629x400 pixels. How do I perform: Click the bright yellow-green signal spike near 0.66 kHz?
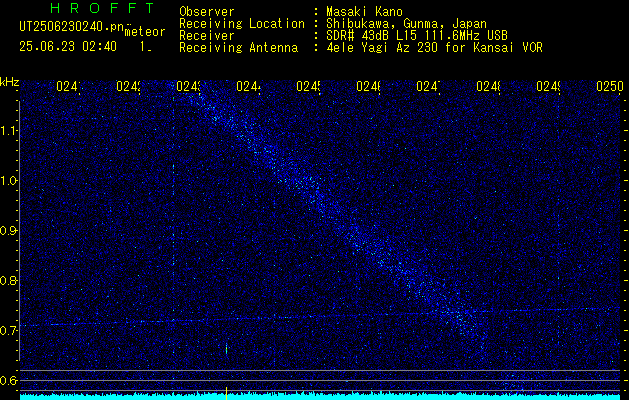(227, 349)
